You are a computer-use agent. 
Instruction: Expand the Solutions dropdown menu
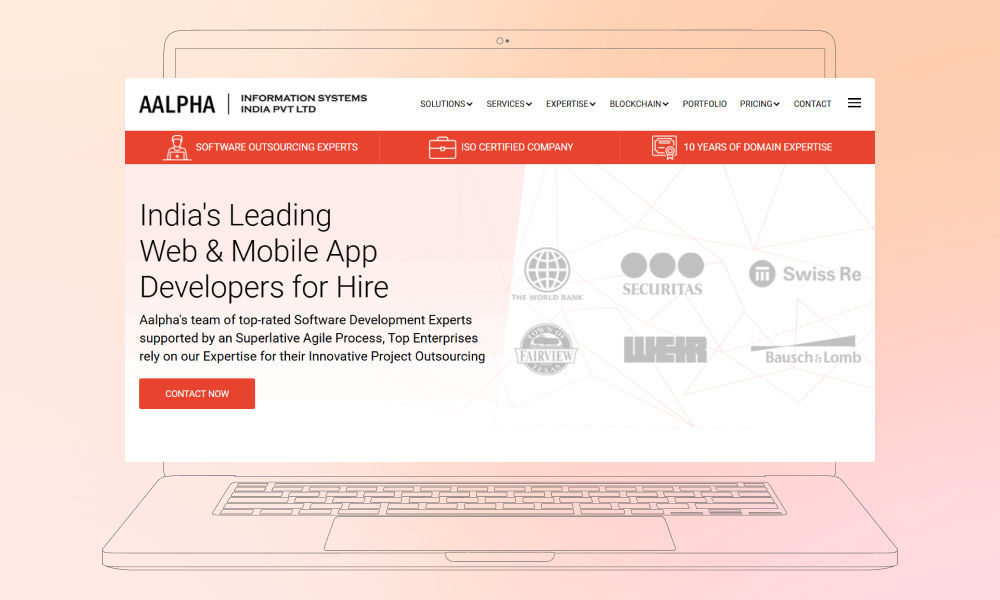(x=446, y=104)
